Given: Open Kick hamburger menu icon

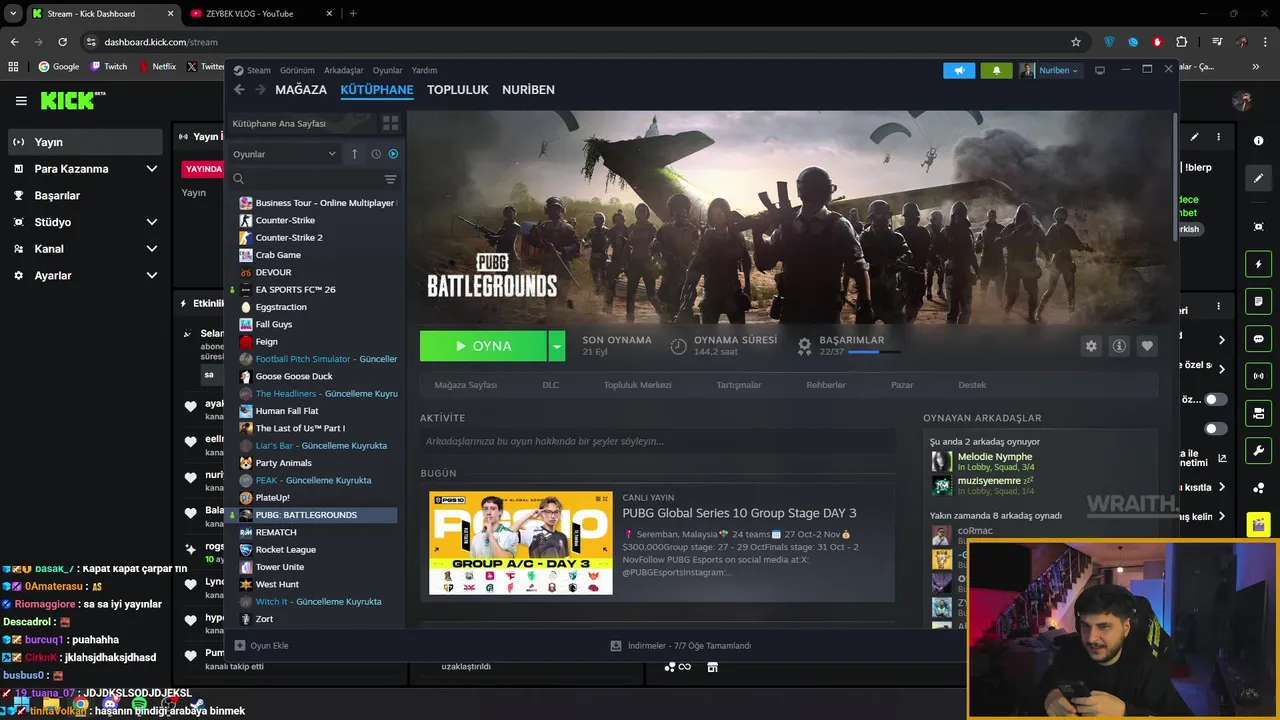Looking at the screenshot, I should (21, 101).
